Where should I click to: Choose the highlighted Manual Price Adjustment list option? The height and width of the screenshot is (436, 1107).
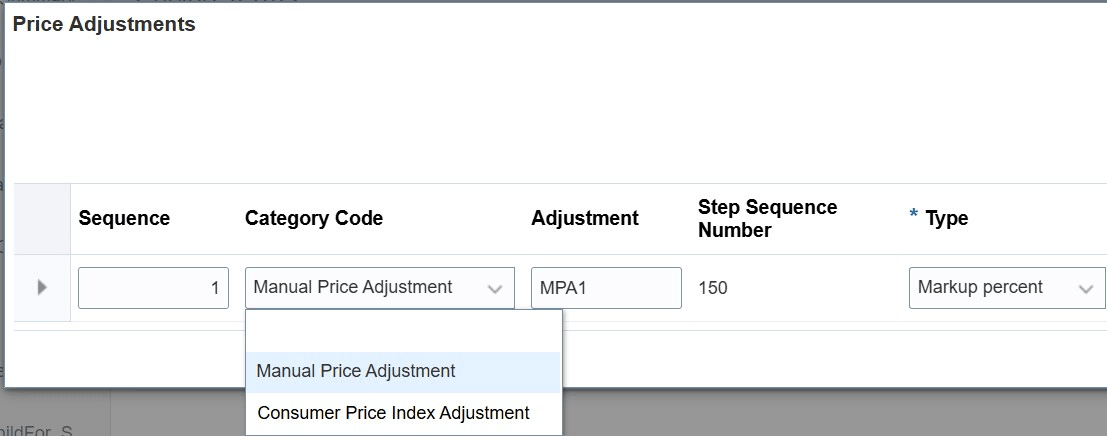pyautogui.click(x=356, y=371)
